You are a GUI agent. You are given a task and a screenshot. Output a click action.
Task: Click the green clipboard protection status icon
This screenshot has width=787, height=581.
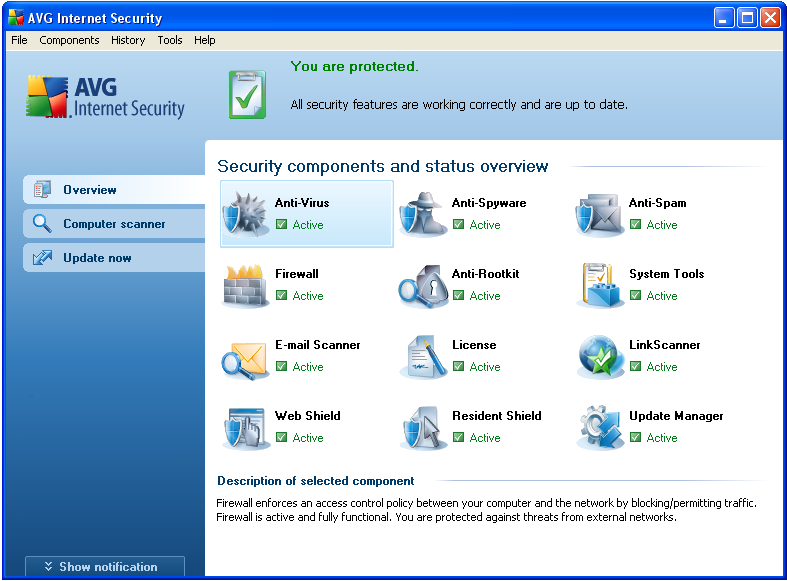(247, 95)
